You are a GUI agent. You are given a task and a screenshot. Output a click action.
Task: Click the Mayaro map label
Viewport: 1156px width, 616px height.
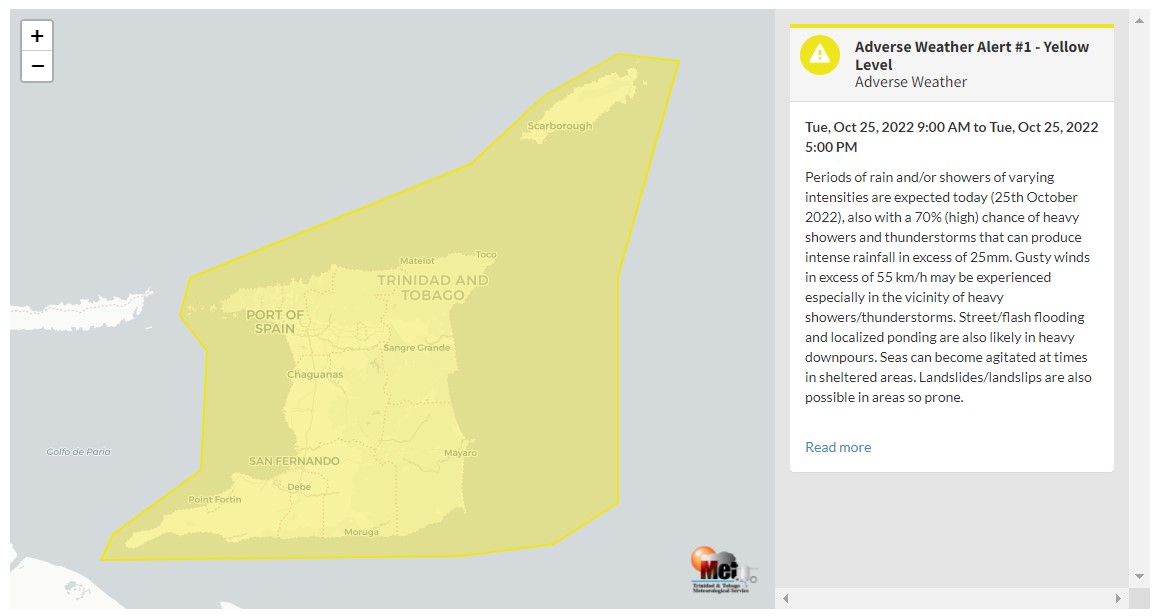[461, 453]
